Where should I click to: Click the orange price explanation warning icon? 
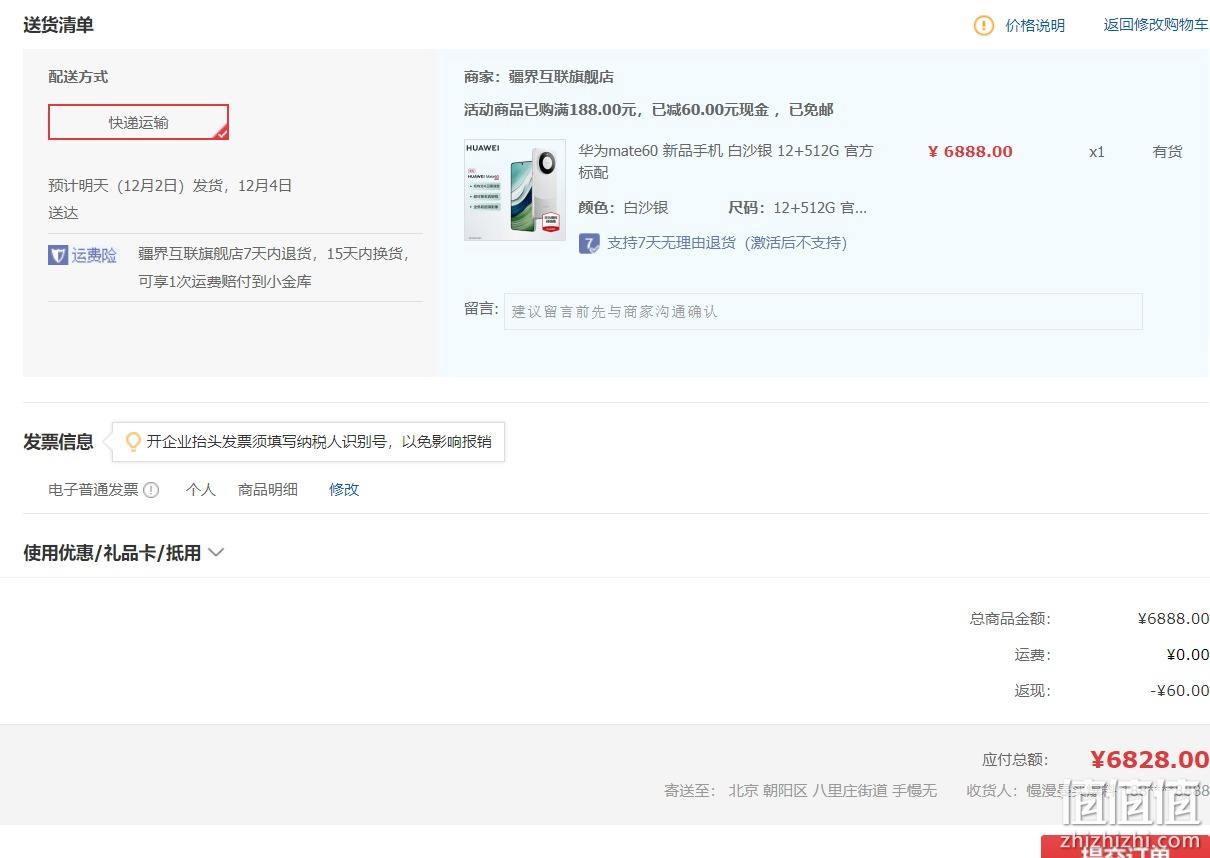coord(984,25)
